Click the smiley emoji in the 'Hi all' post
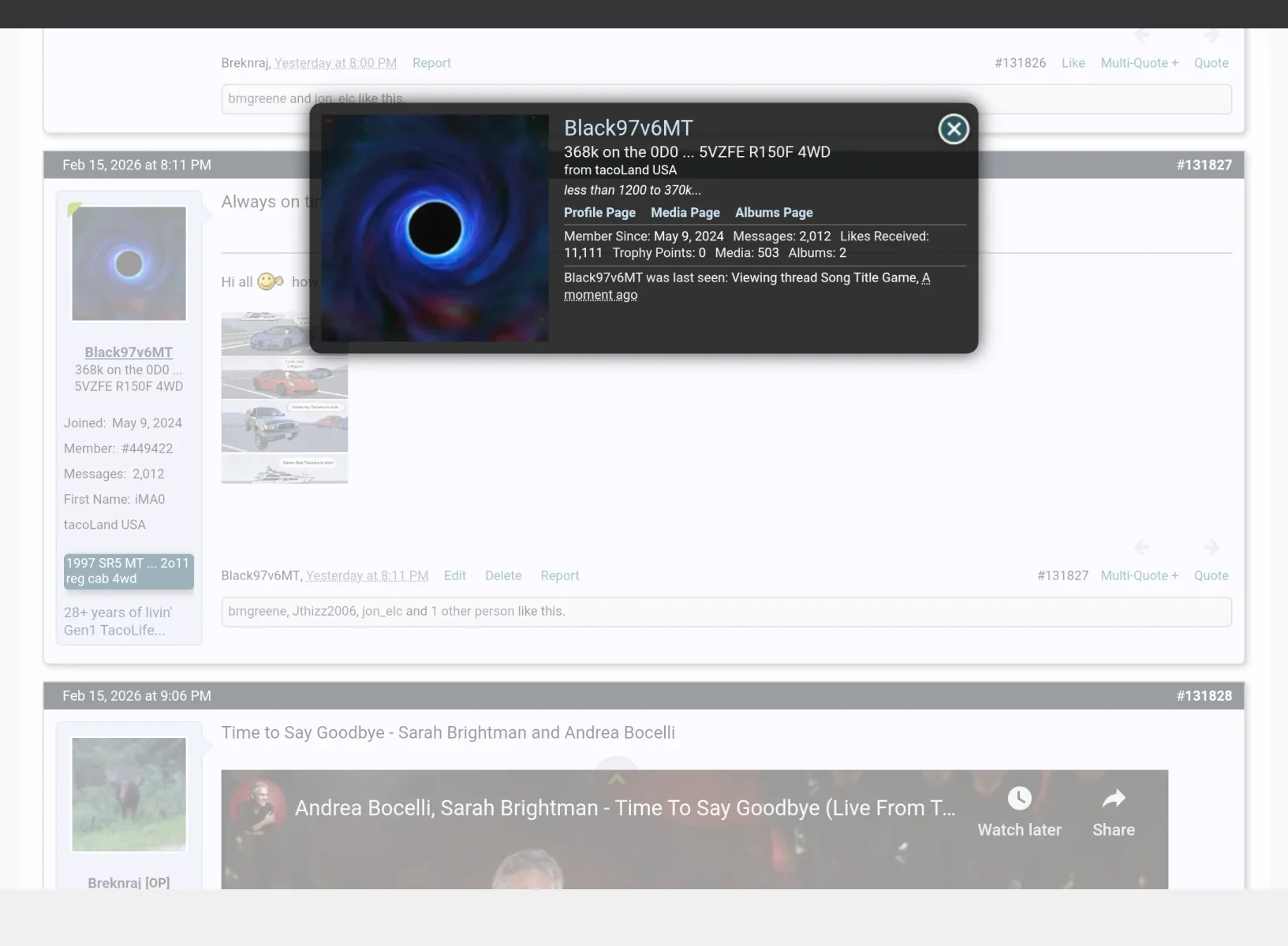 [268, 281]
